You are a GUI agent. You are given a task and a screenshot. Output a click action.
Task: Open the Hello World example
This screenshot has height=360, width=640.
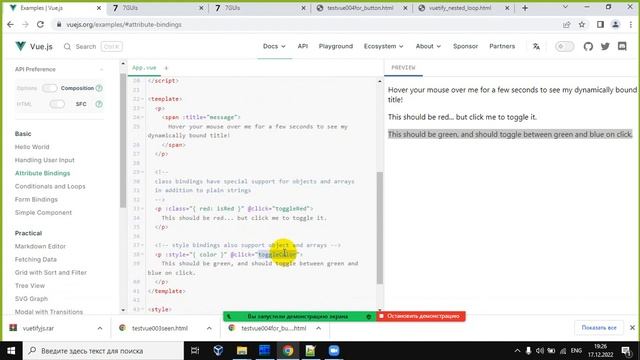[x=32, y=147]
